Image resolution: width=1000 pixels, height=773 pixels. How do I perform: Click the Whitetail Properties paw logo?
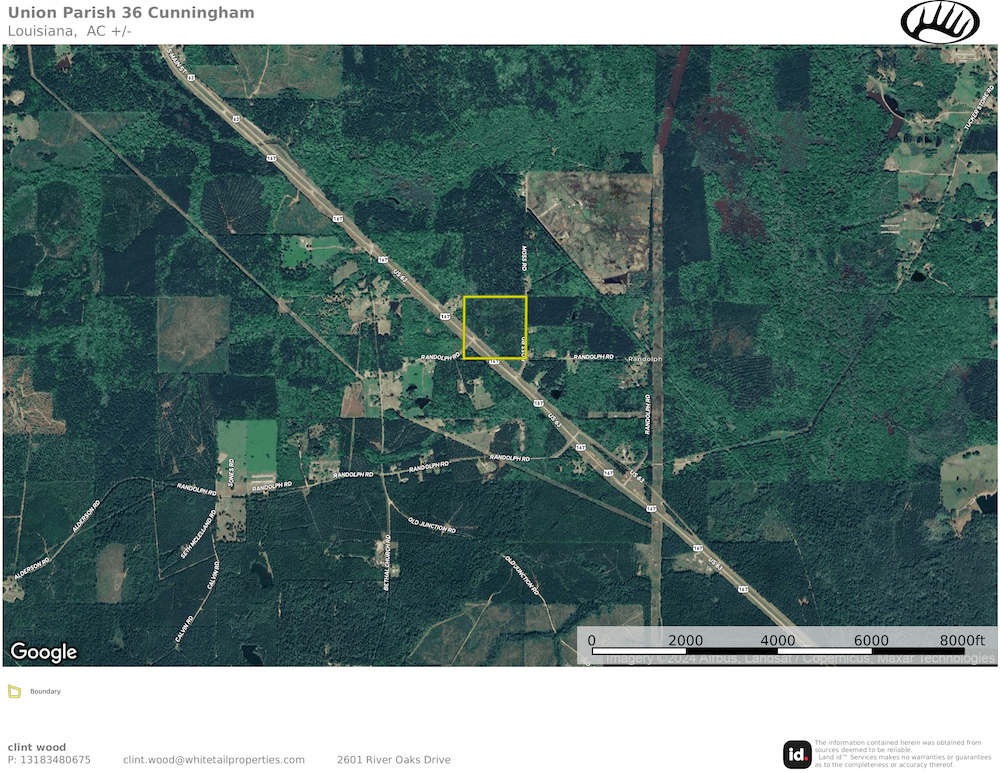click(x=940, y=21)
